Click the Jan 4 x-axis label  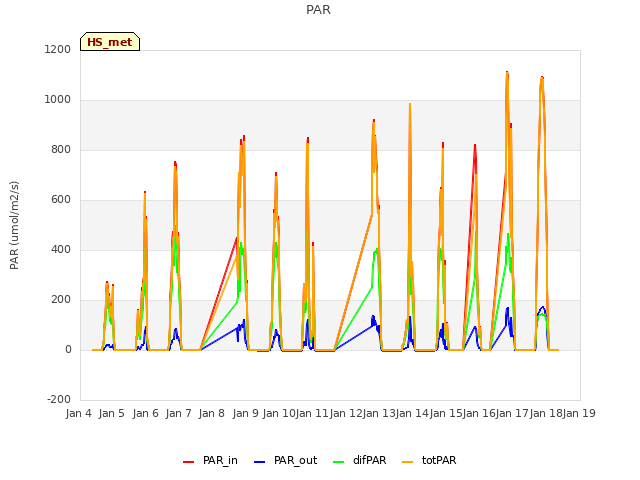click(x=79, y=413)
